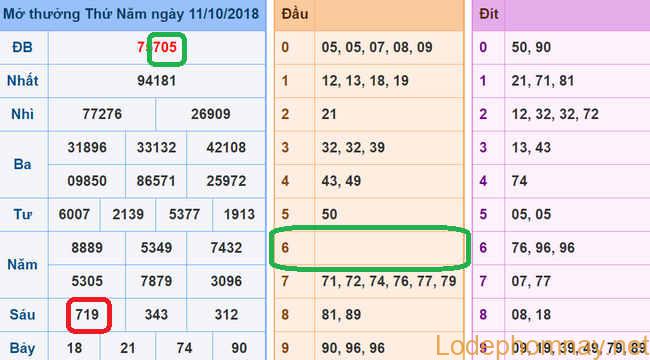Screen dimensions: 650x360
Task: Select Đít row 7 values '07, 77'
Action: pos(531,281)
